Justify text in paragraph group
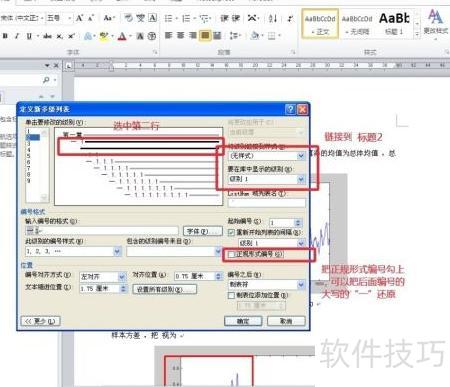This screenshot has height=387, width=450. click(205, 35)
